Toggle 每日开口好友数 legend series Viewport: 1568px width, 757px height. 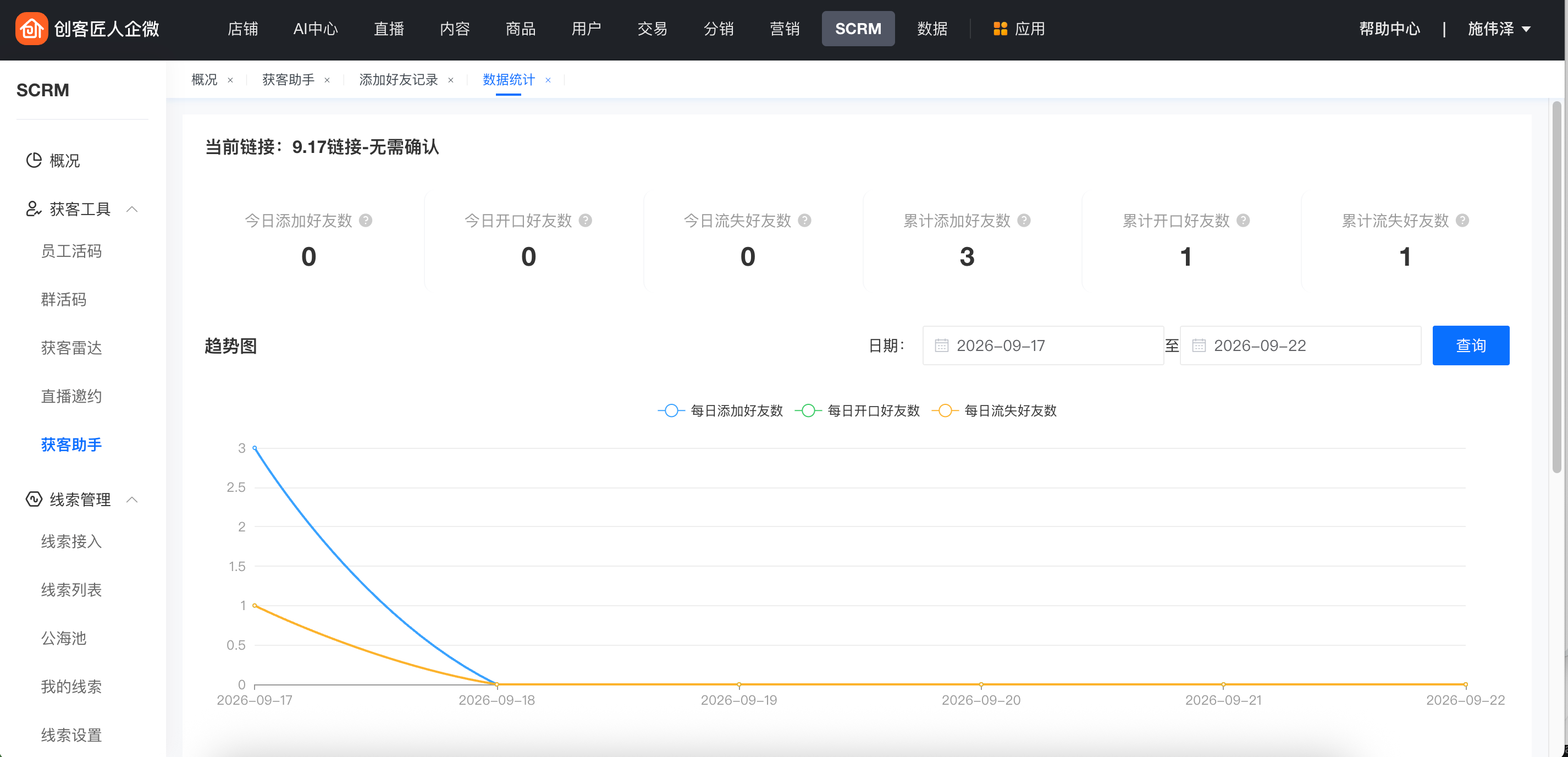tap(857, 410)
